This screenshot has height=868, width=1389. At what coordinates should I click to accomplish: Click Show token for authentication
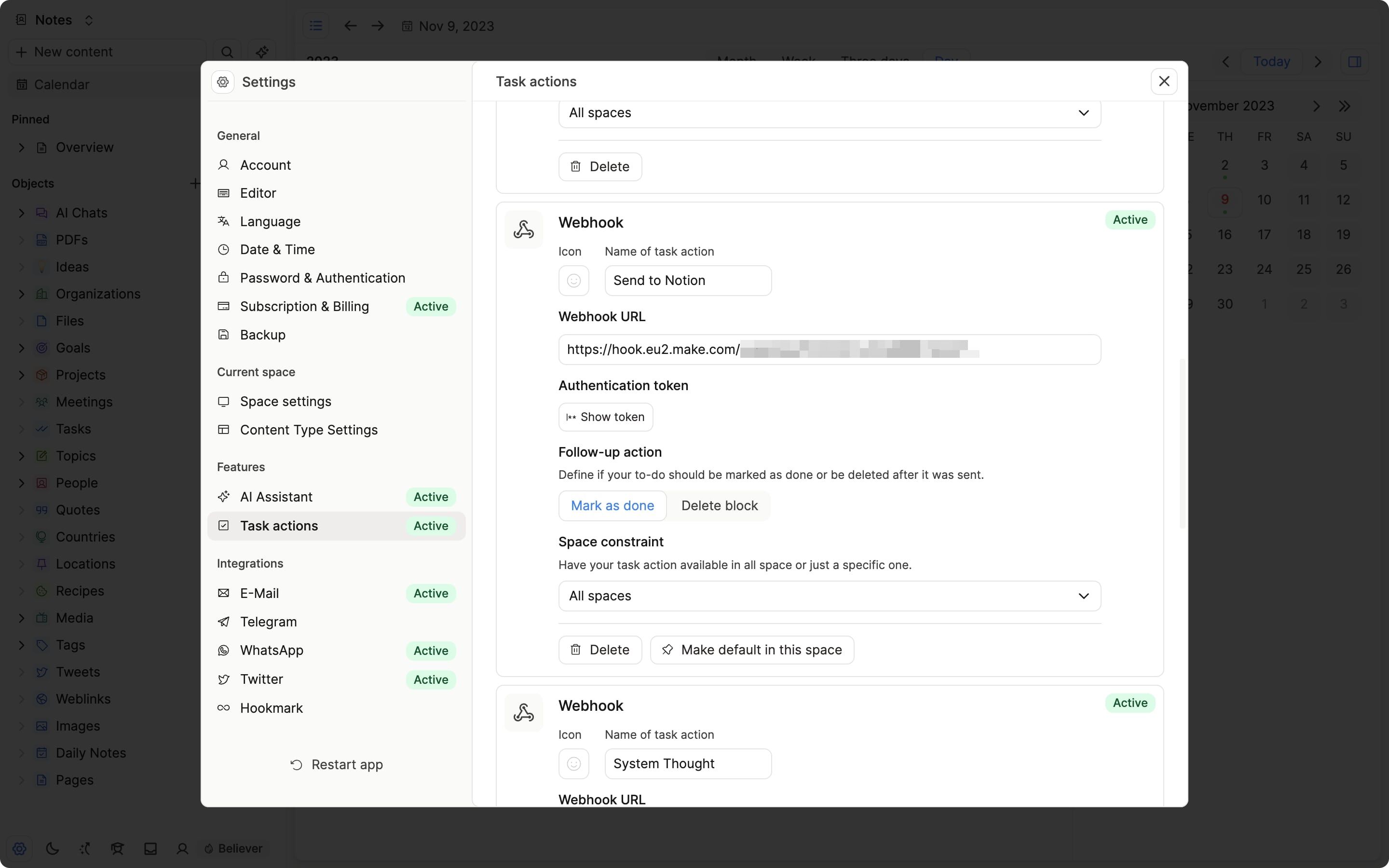[605, 417]
